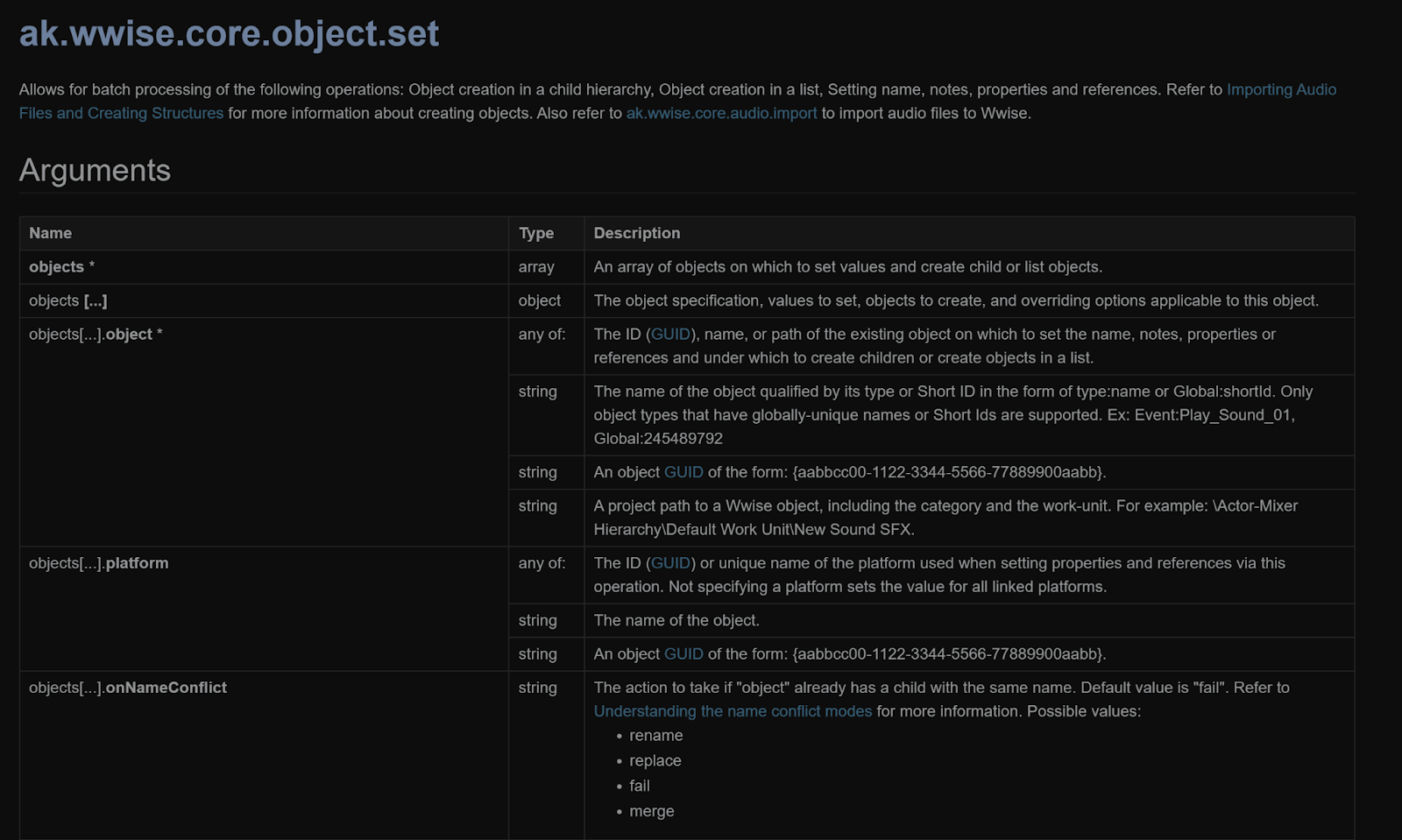Open the Understanding the name conflict modes link

(x=733, y=711)
